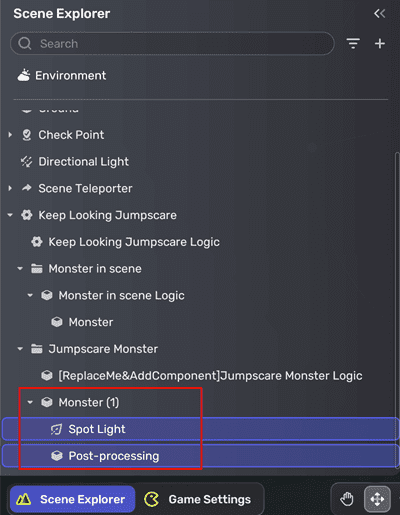The image size is (400, 515).
Task: Click the cube icon beside Monster
Action: (x=57, y=322)
